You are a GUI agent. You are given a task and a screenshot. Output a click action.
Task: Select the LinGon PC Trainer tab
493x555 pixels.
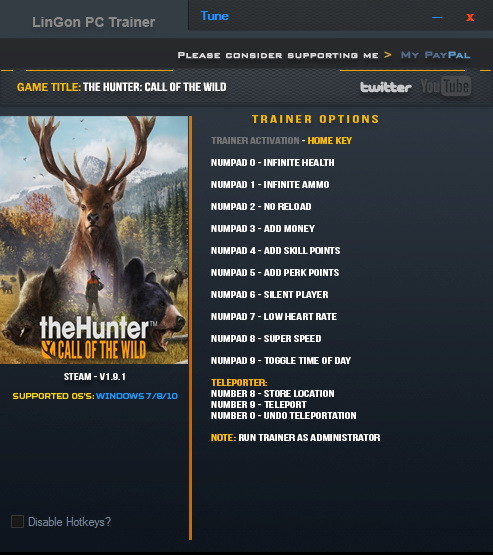pyautogui.click(x=94, y=22)
